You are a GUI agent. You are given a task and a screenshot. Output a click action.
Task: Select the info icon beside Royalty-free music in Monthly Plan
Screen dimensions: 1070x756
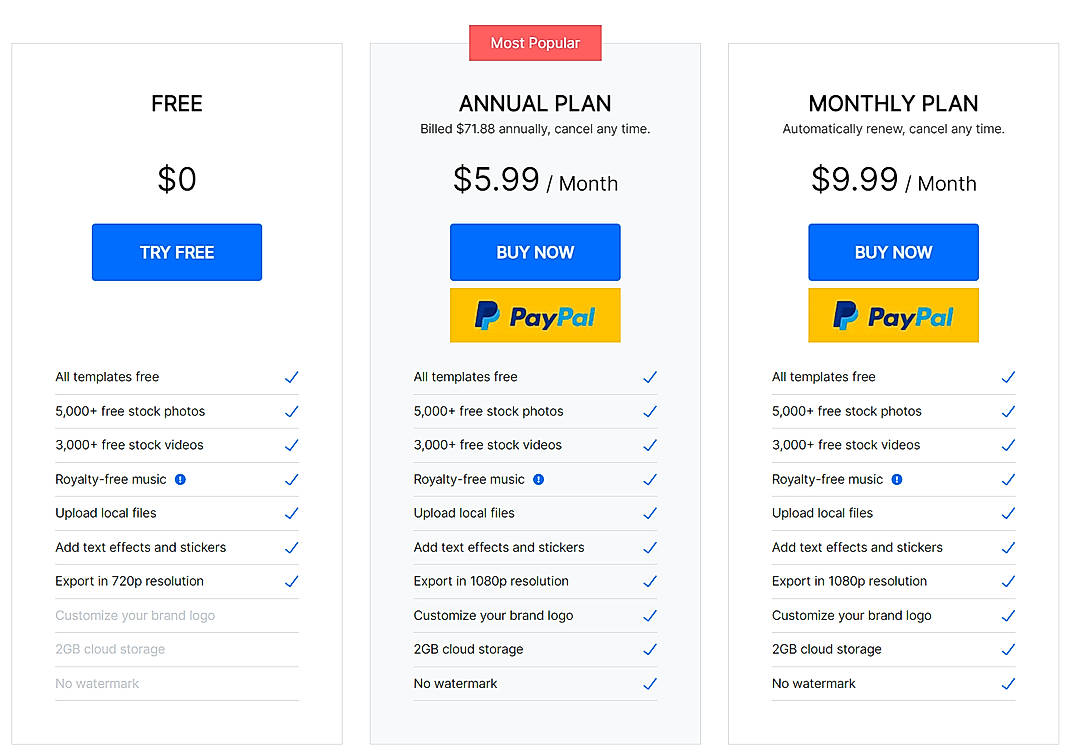click(x=897, y=479)
